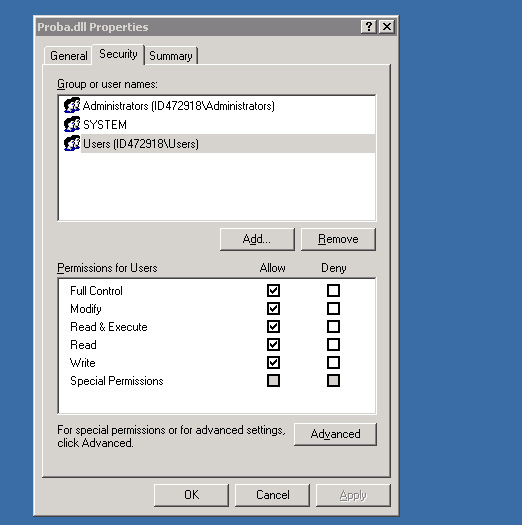
Task: Open Advanced permission settings
Action: (335, 434)
